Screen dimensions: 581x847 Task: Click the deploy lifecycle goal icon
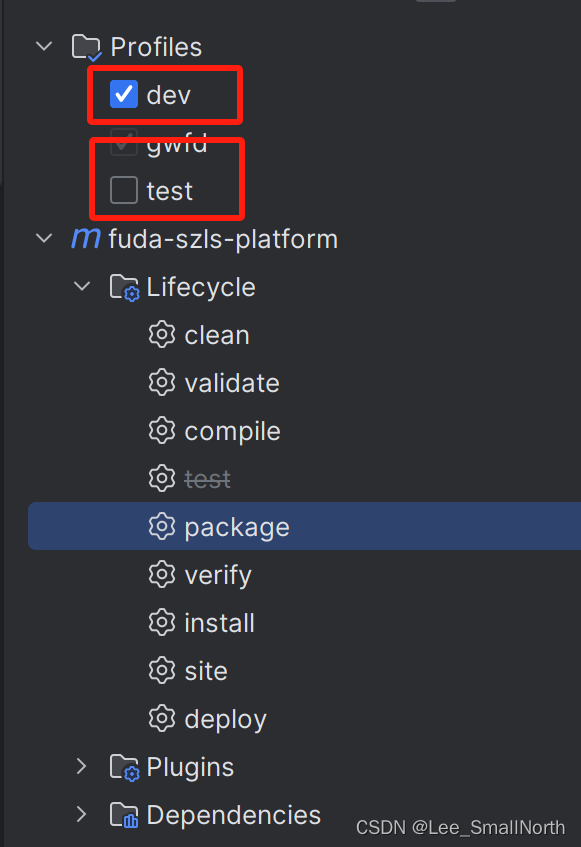tap(162, 718)
